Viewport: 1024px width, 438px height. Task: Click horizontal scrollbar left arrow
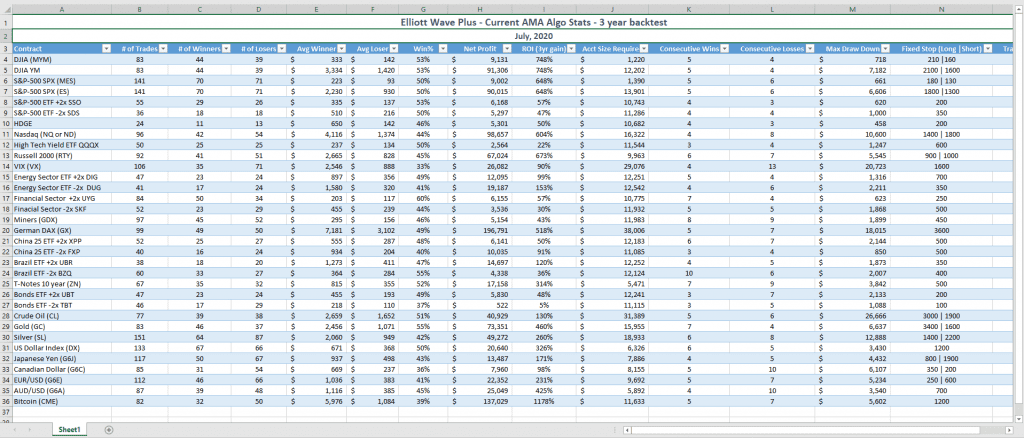627,430
